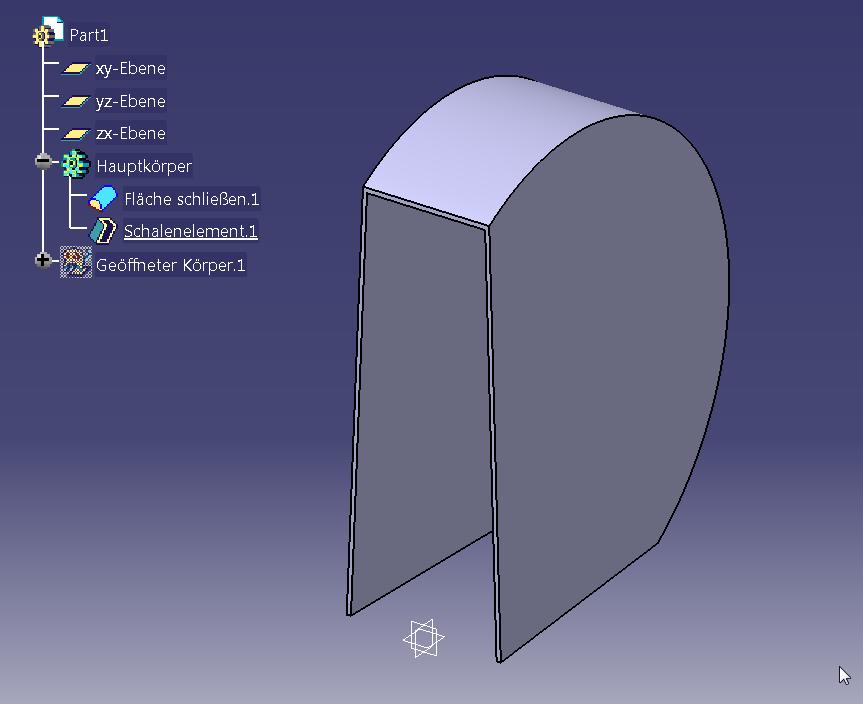The height and width of the screenshot is (704, 863).
Task: Click the Part1 root document icon
Action: point(48,31)
